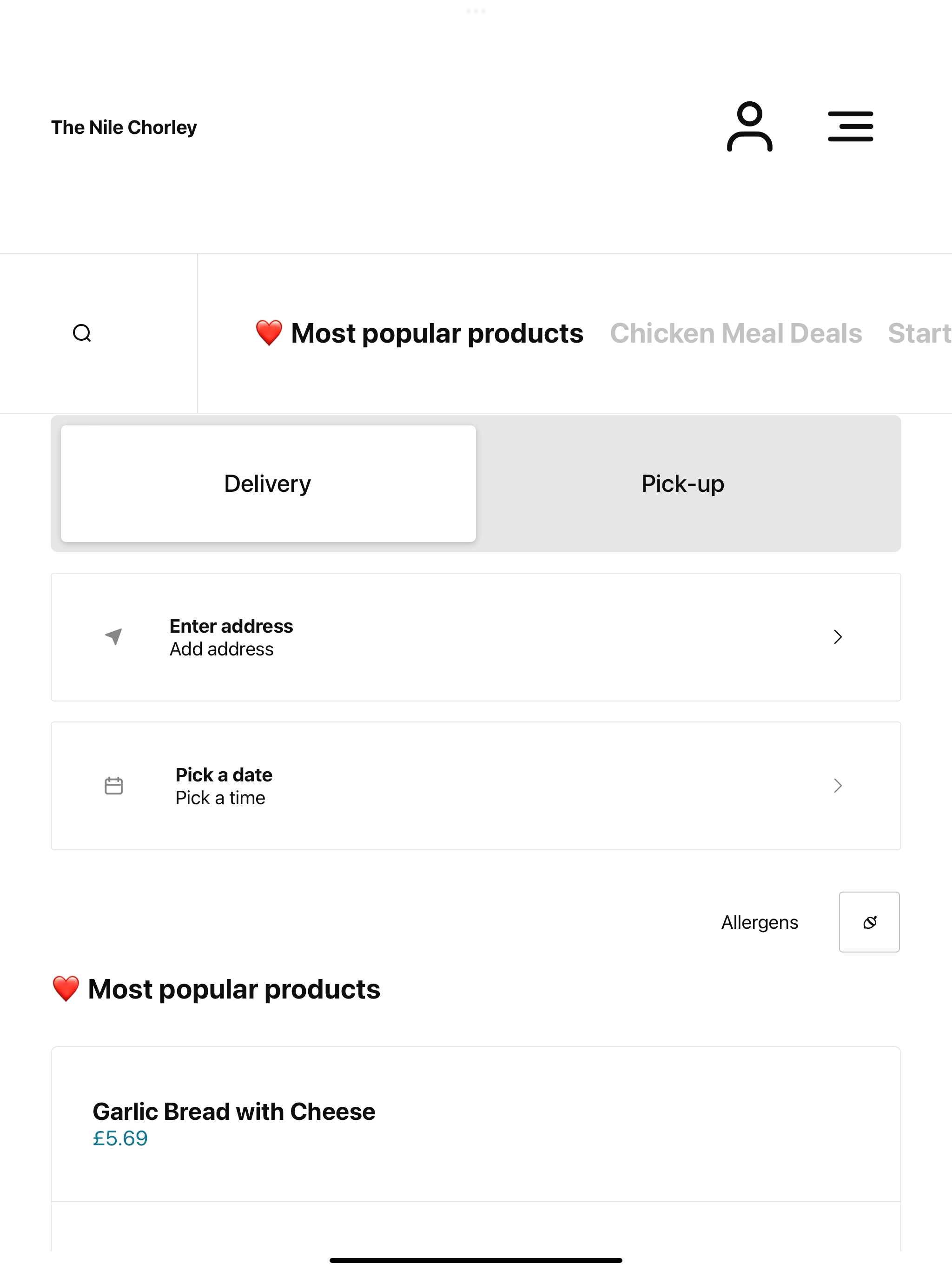Switch order type to Pick-up

point(683,483)
